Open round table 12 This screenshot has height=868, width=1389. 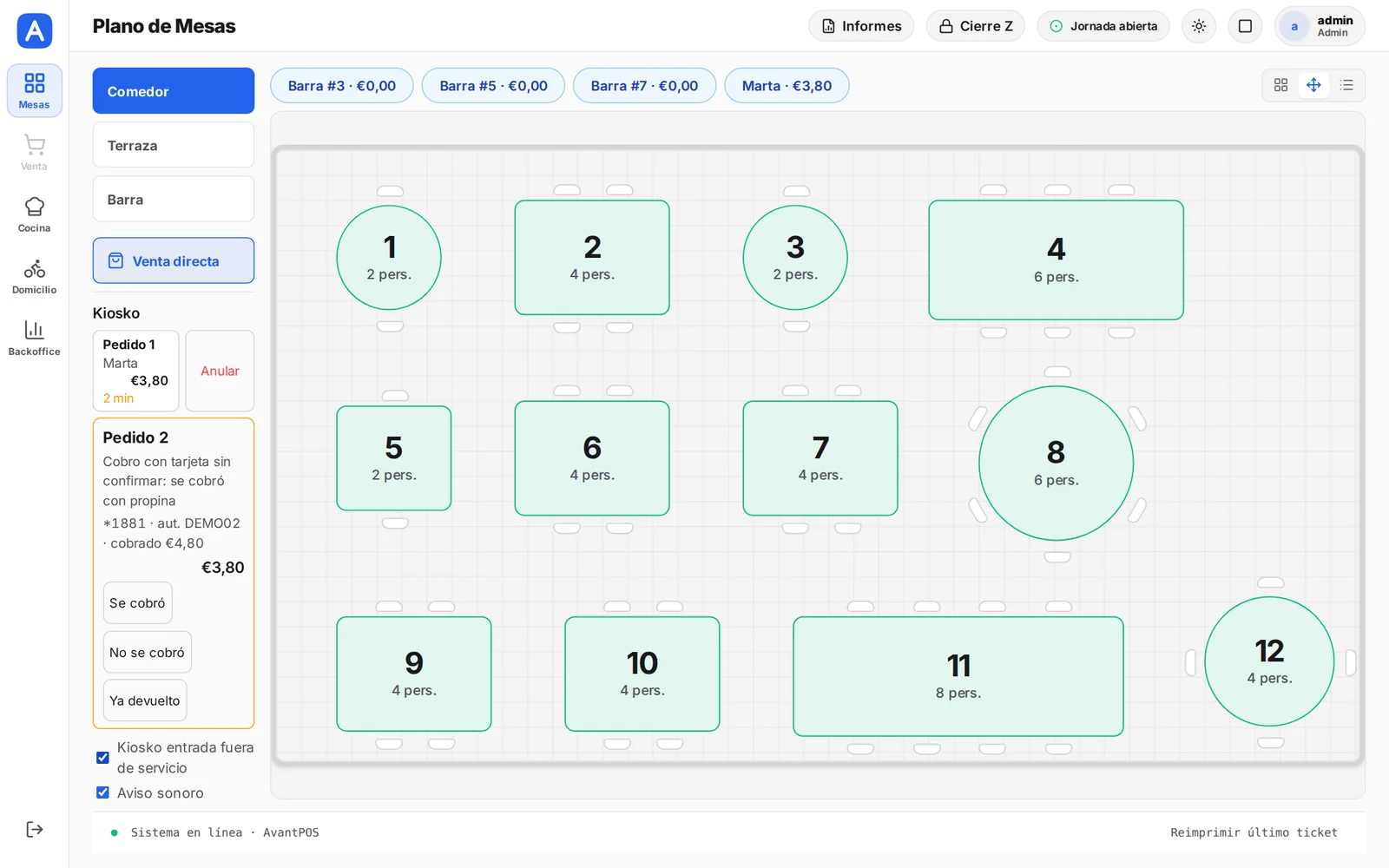tap(1269, 661)
